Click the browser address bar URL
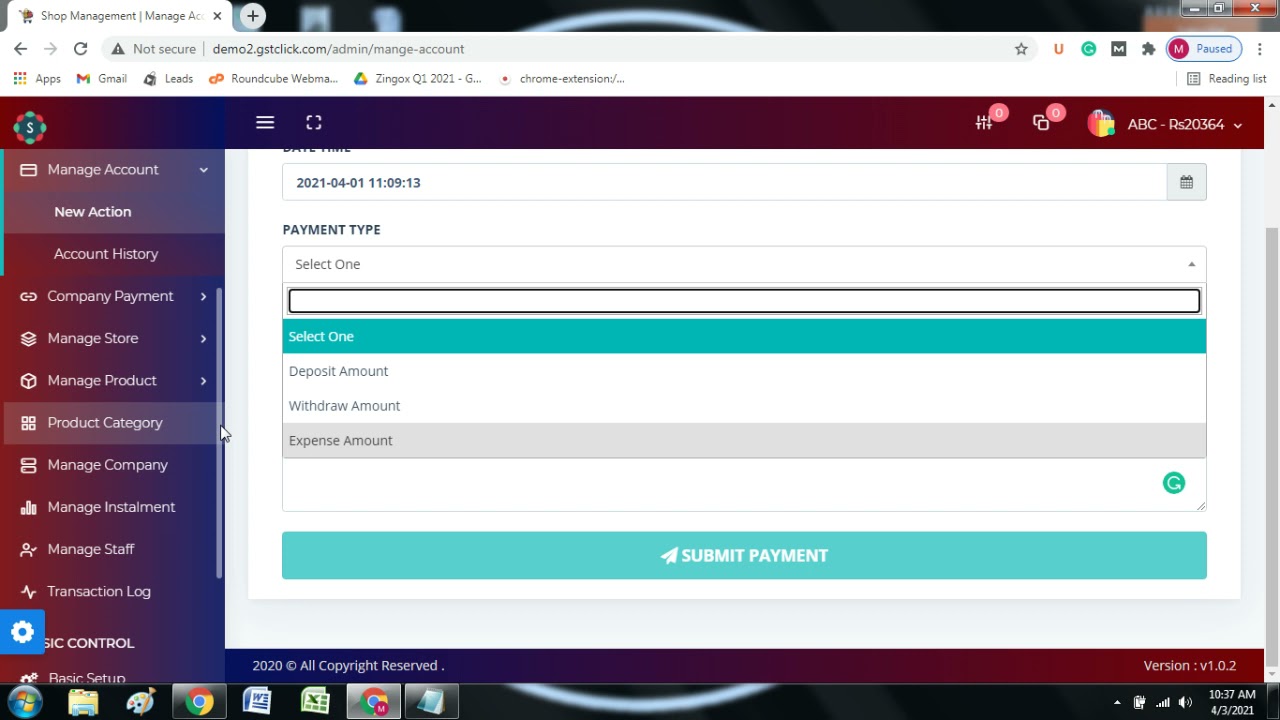 tap(338, 49)
